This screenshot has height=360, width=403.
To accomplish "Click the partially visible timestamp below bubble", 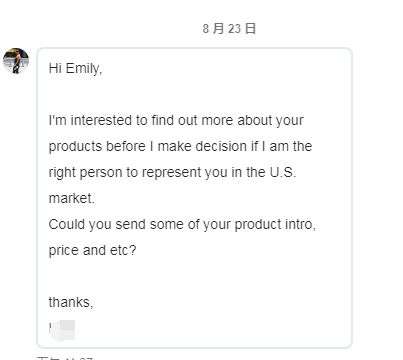I will pyautogui.click(x=64, y=358).
